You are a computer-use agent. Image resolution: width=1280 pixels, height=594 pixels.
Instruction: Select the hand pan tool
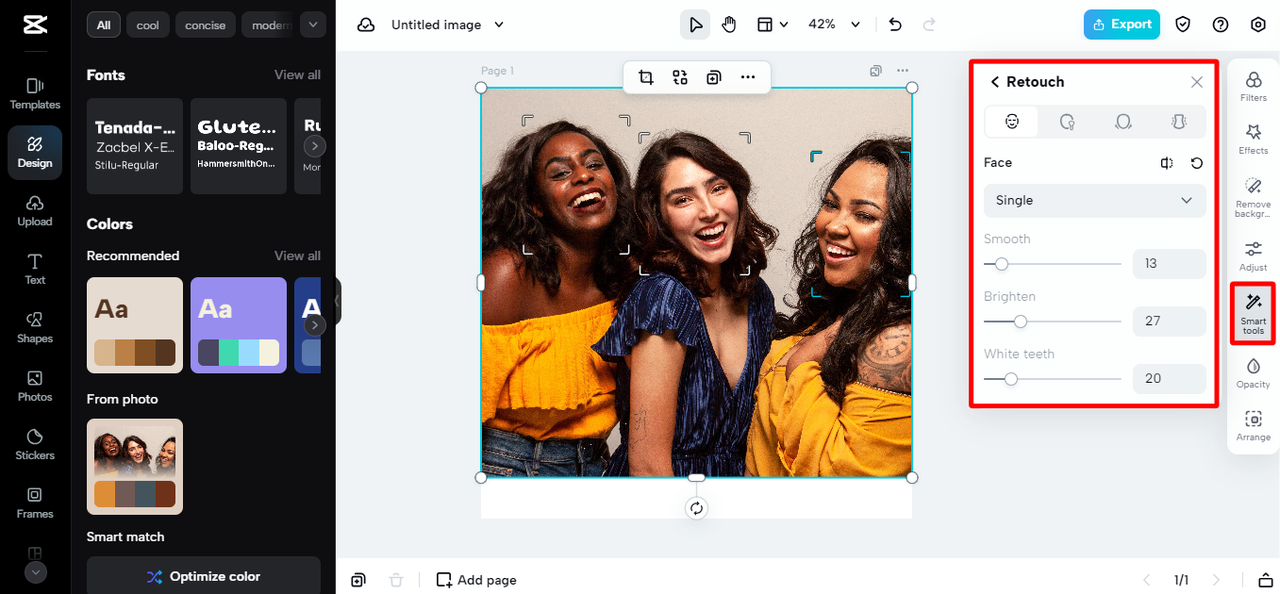(x=729, y=25)
